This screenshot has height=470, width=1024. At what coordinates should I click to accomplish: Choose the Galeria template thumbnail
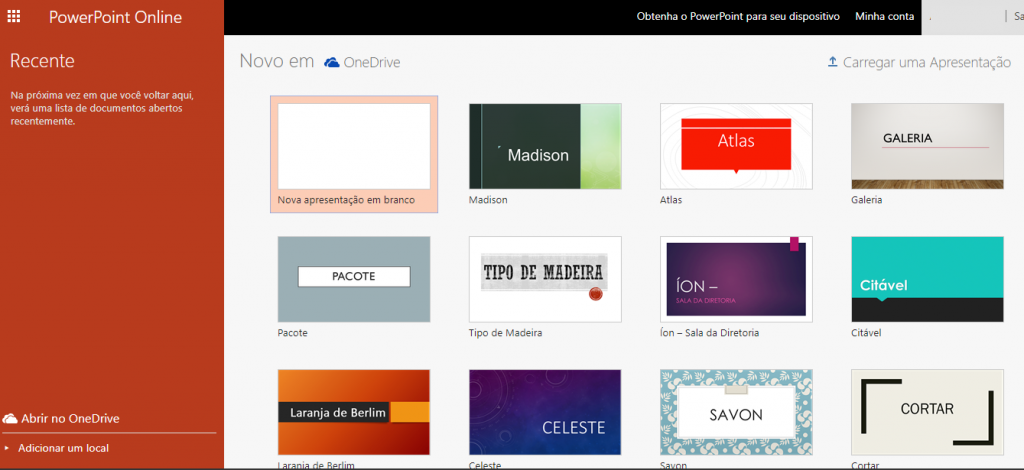[x=927, y=146]
